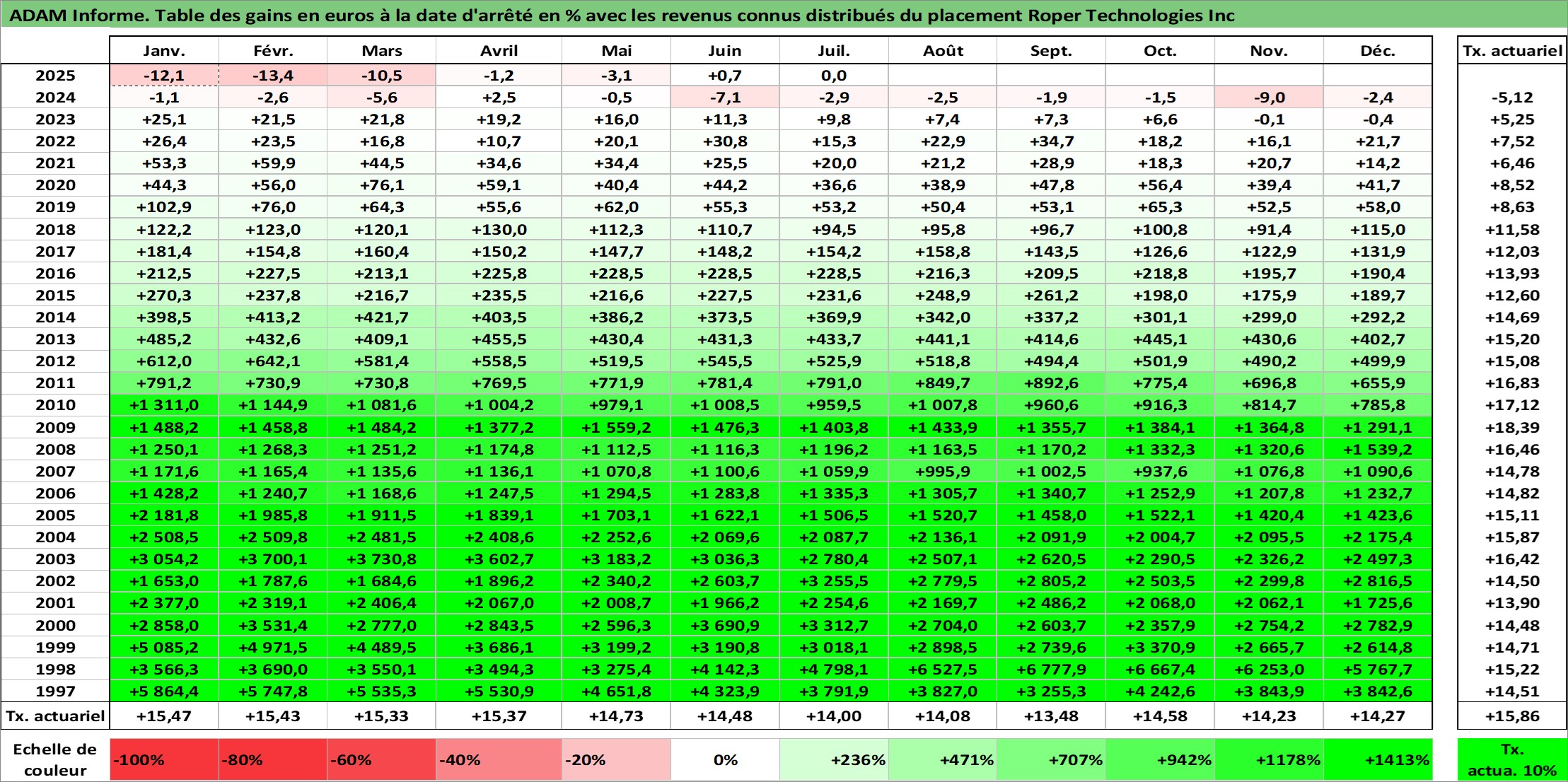Click the -5,12 actuarial rate for 2024
The image size is (1568, 782).
[x=1512, y=97]
